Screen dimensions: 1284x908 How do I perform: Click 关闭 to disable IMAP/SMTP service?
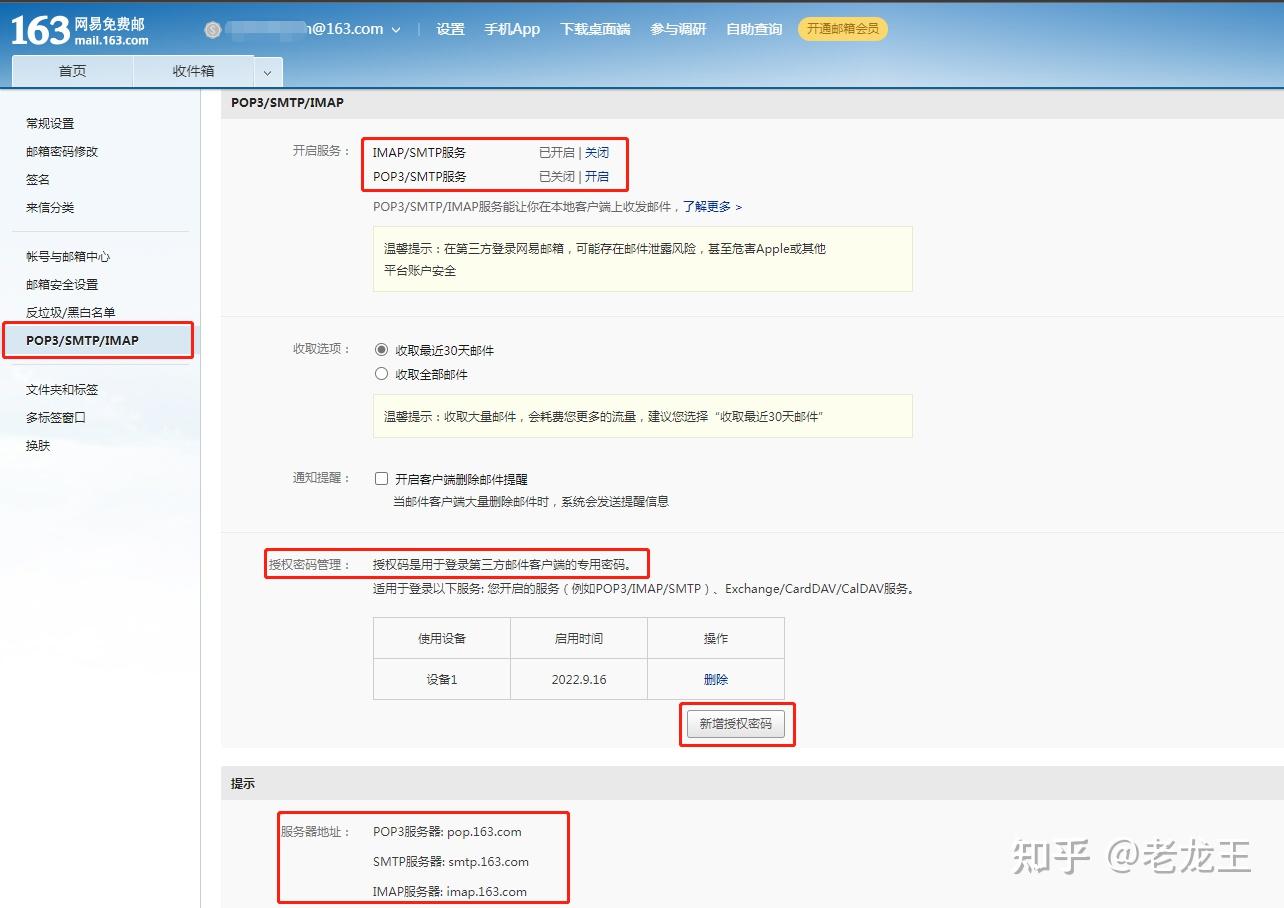pos(597,152)
